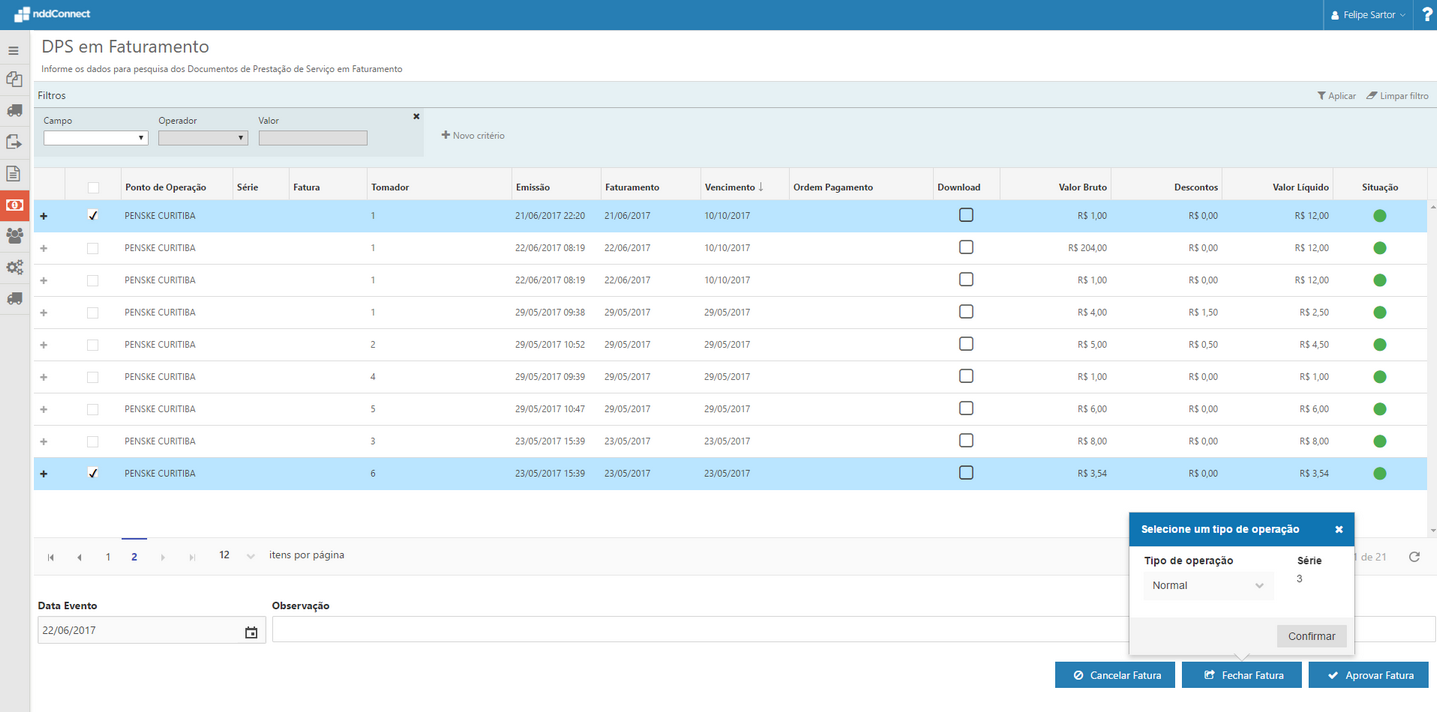
Task: Toggle the select-all checkbox in table header
Action: click(x=93, y=187)
